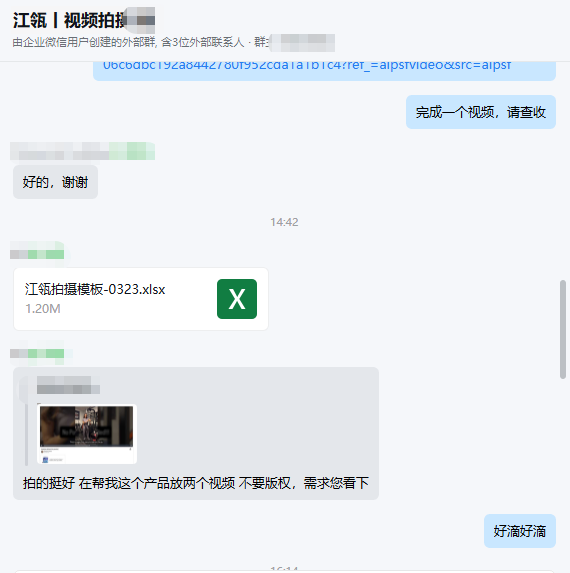Select the 完成一个视频，请查收 message bubble
Screen dimensions: 570x573
(x=481, y=112)
